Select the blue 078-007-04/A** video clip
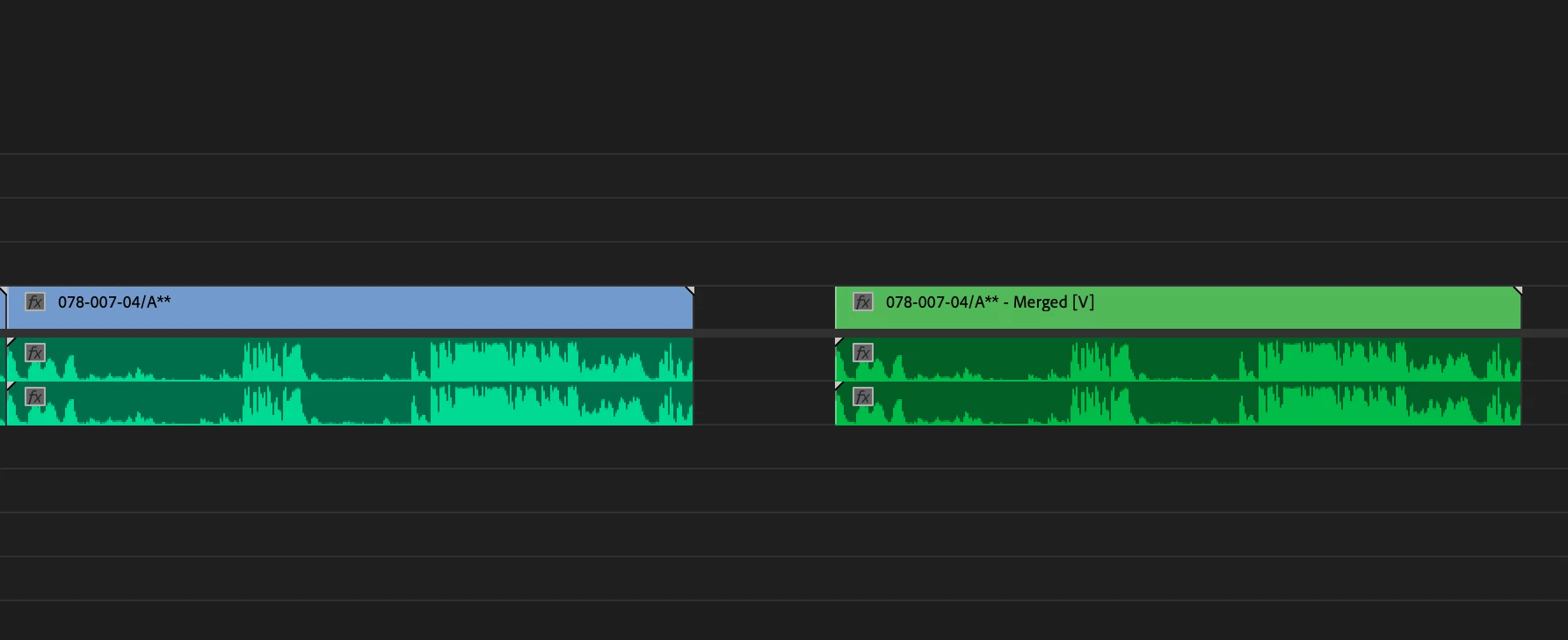This screenshot has width=1568, height=640. [x=350, y=308]
